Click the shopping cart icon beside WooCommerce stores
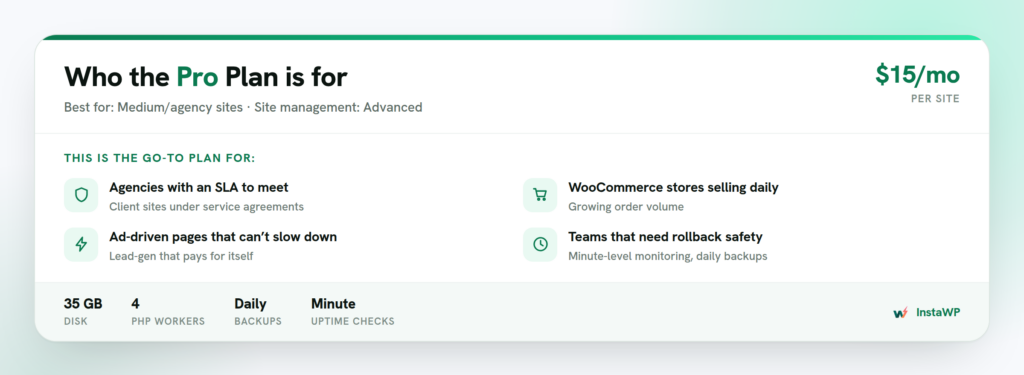Image resolution: width=1024 pixels, height=375 pixels. pyautogui.click(x=540, y=195)
